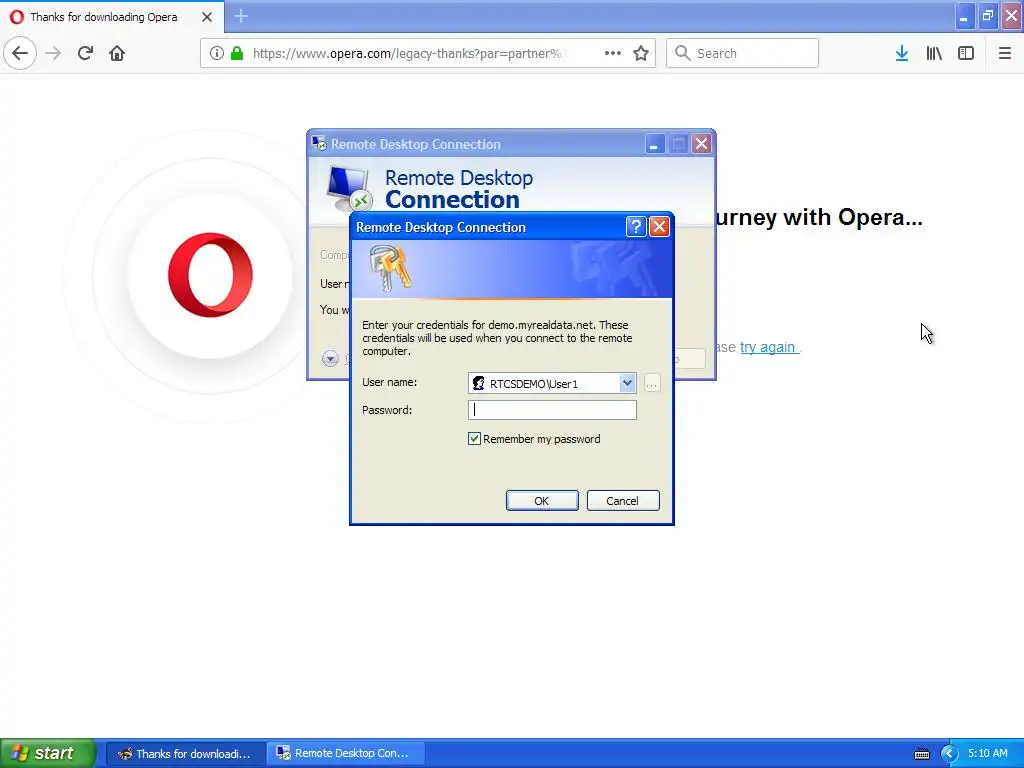Toggle the Firefox sidebar icon
1024x768 pixels.
coord(966,53)
